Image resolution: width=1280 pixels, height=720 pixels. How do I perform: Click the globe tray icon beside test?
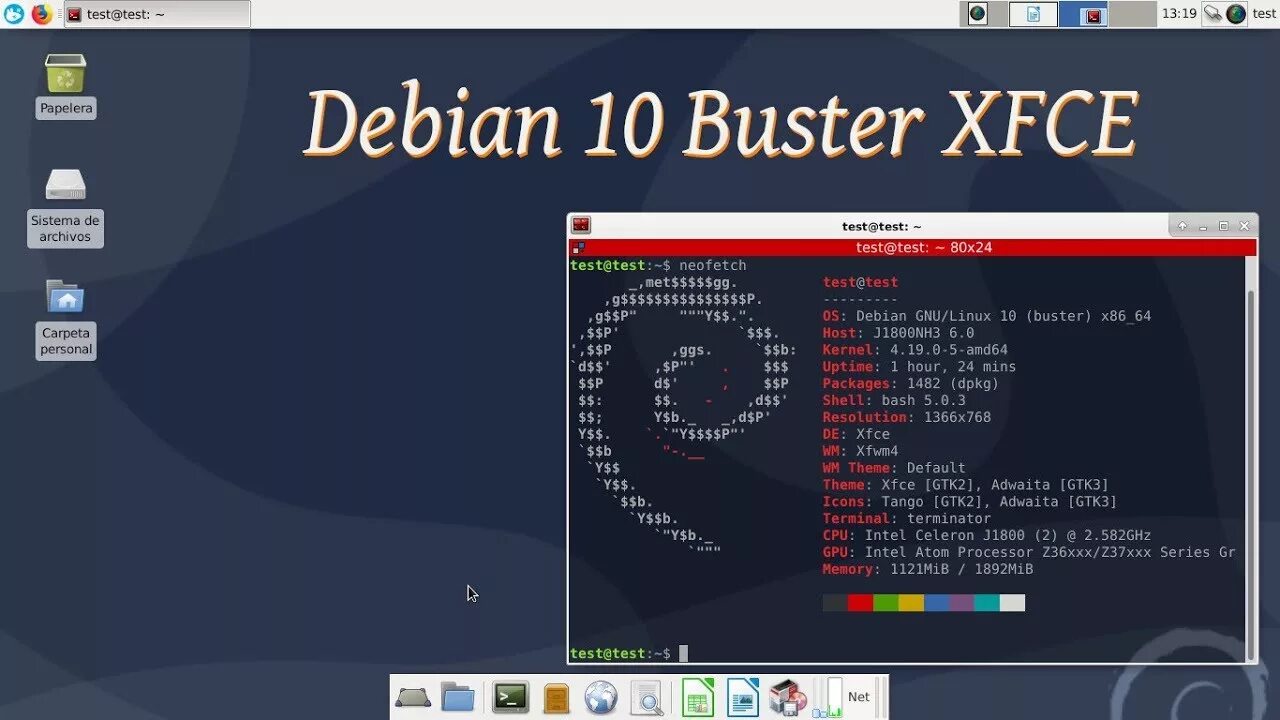(1237, 14)
